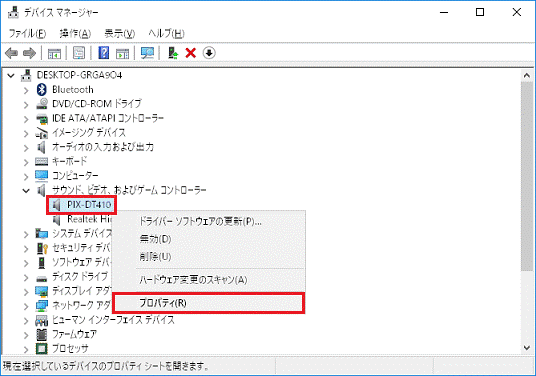This screenshot has height=376, width=536.
Task: Expand ヒューマン インターフェイス デバイス category
Action: click(26, 320)
